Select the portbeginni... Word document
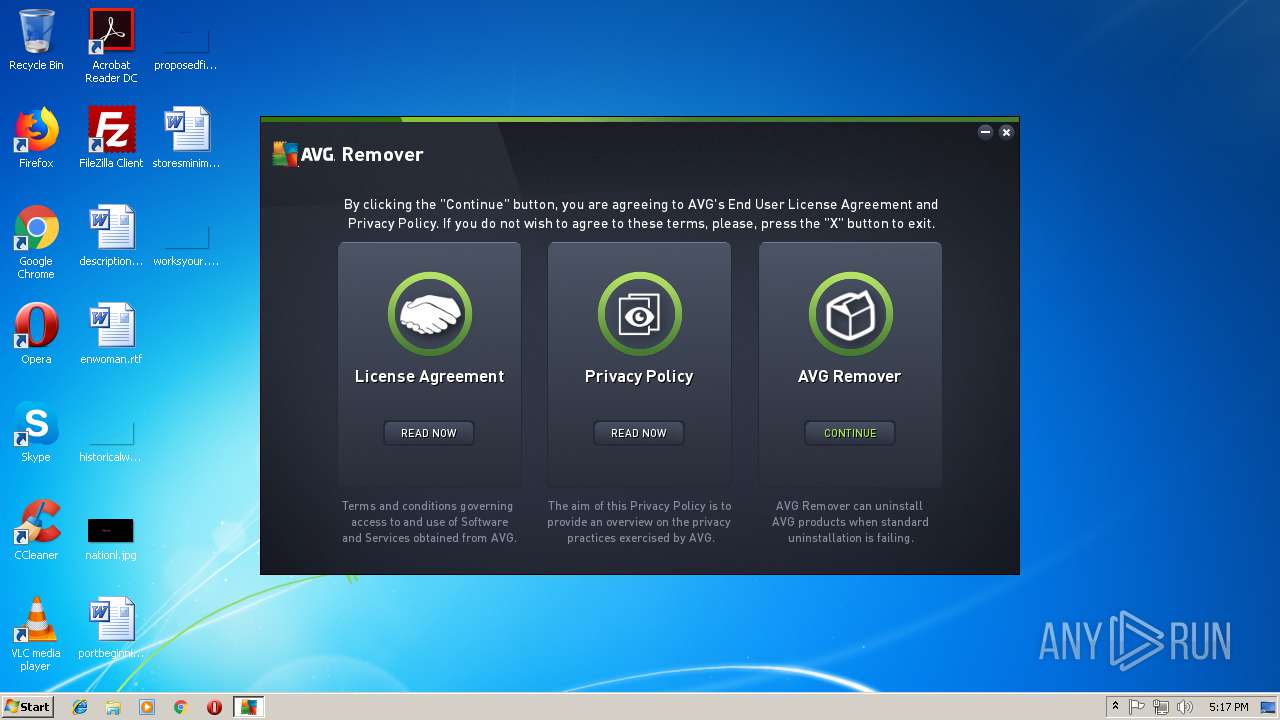This screenshot has width=1280, height=720. pos(111,628)
